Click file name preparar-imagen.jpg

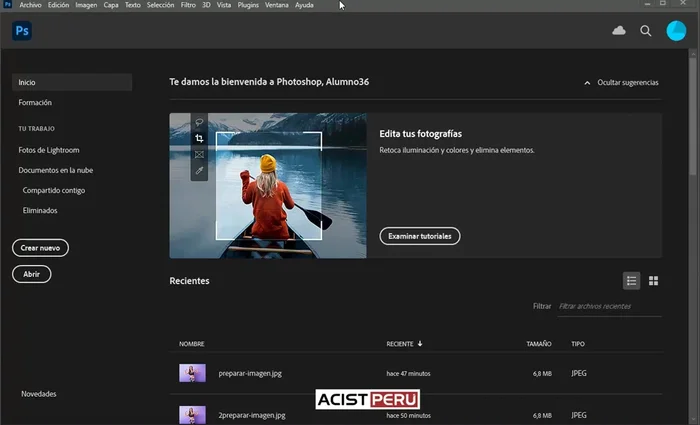[x=250, y=374]
